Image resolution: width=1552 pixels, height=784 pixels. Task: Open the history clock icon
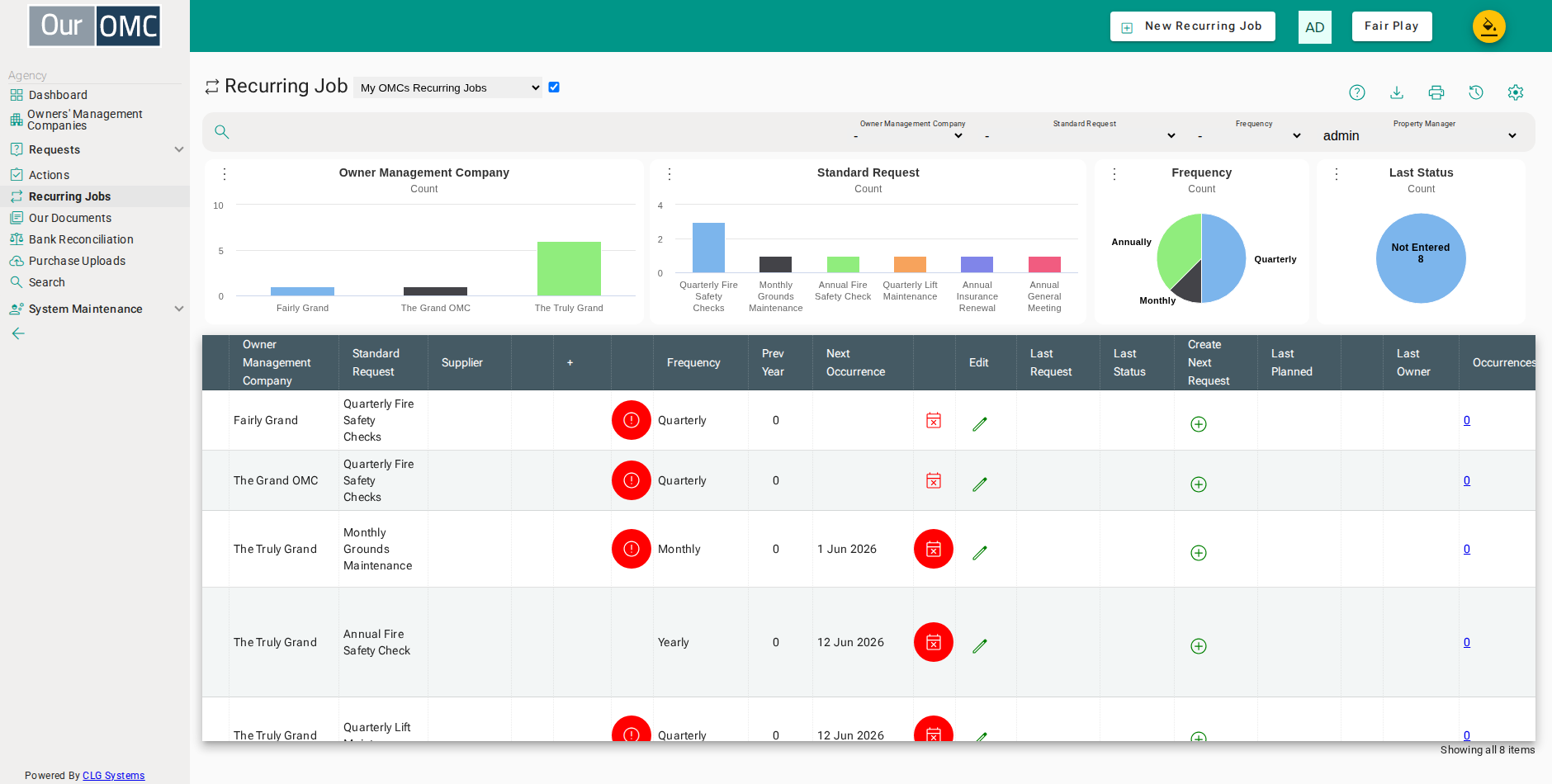pyautogui.click(x=1476, y=92)
